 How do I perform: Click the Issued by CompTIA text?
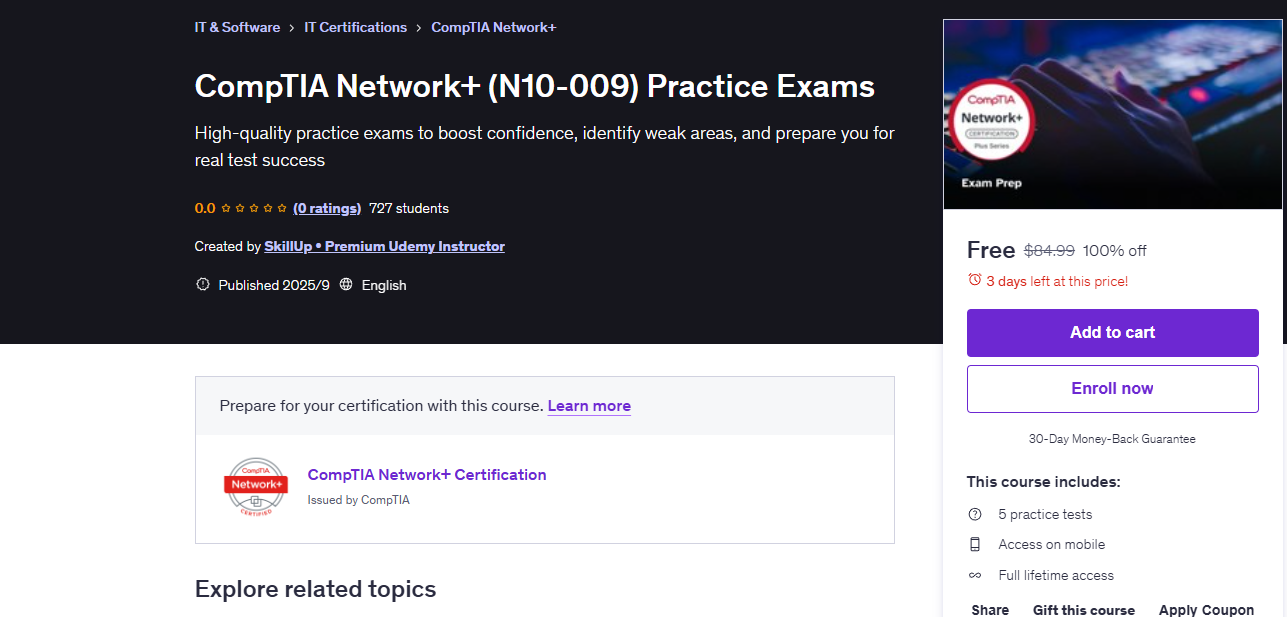coord(359,500)
